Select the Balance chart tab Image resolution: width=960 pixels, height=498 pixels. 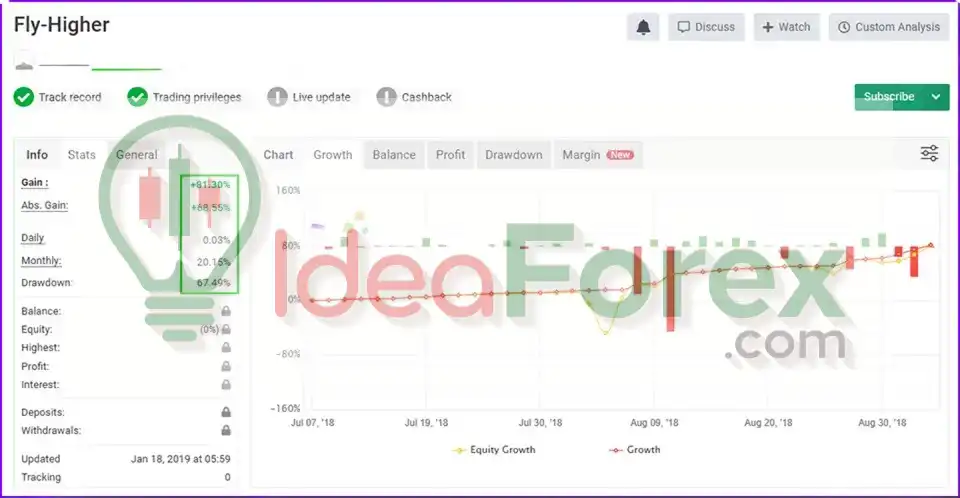pyautogui.click(x=394, y=155)
